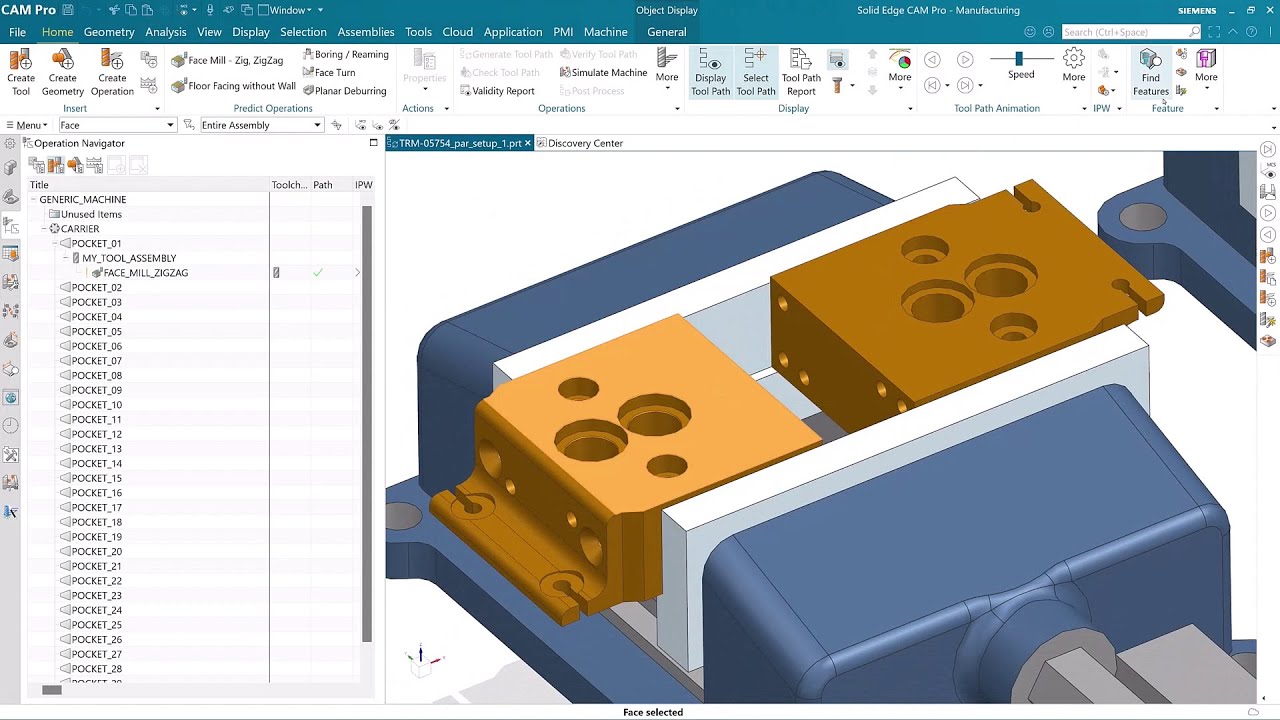1280x720 pixels.
Task: Toggle Select Tool Path
Action: point(756,72)
